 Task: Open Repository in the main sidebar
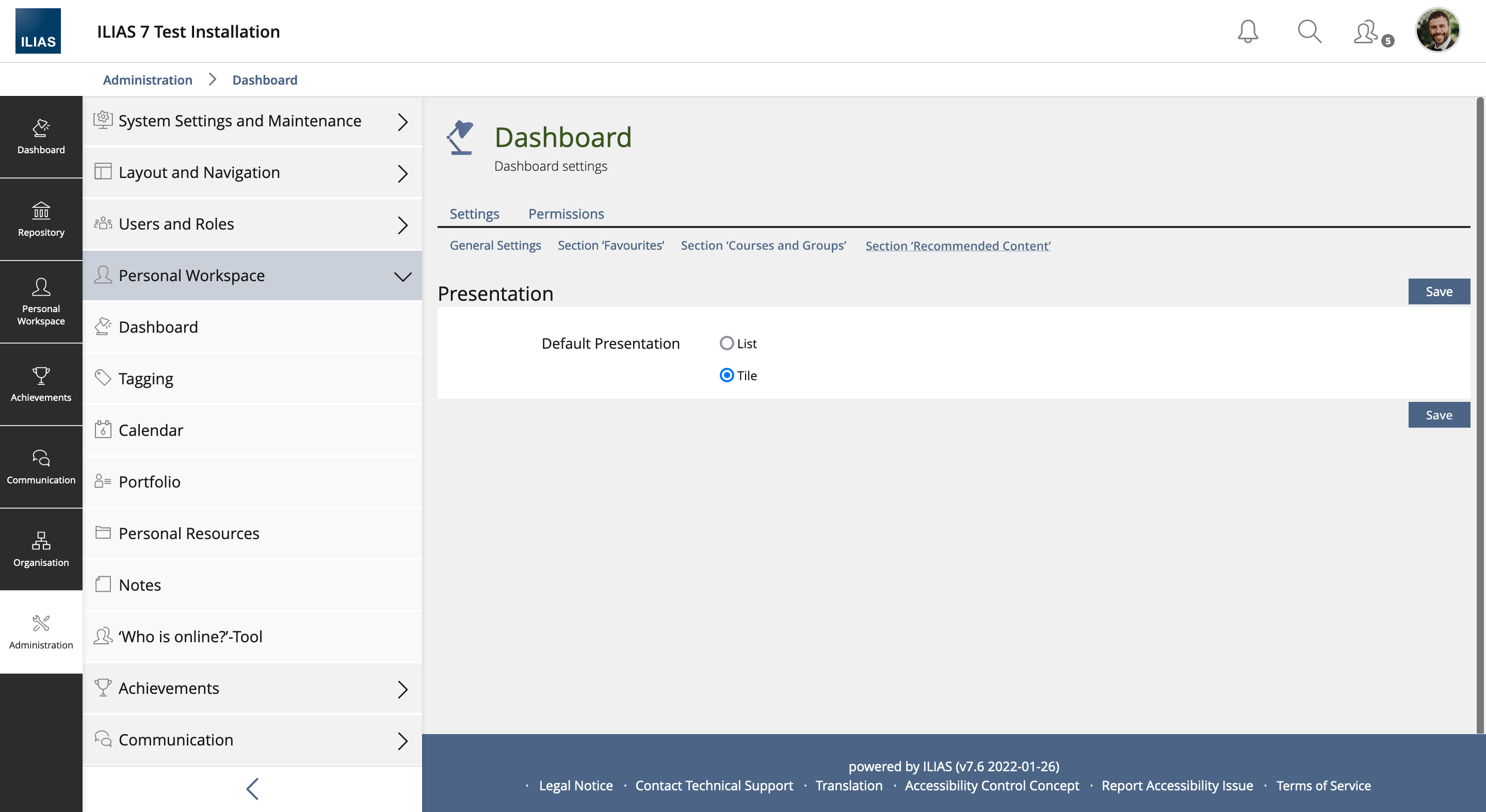point(41,219)
